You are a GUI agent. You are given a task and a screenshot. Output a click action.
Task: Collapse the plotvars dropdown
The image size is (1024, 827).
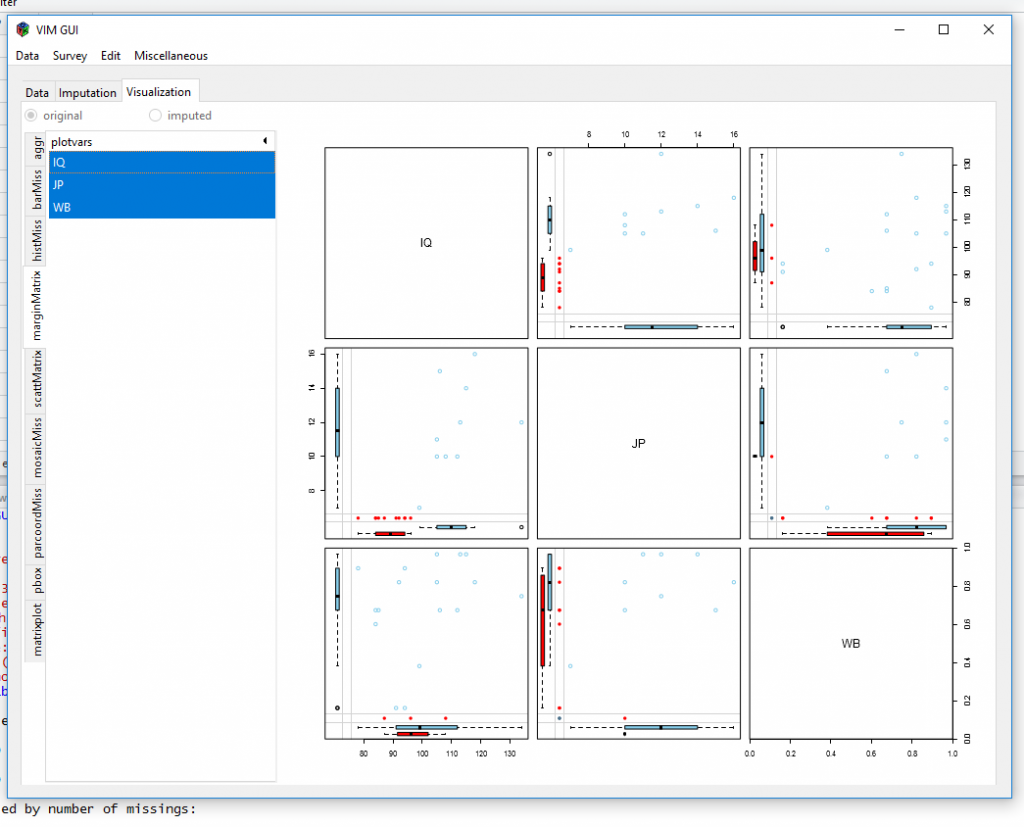tap(266, 140)
